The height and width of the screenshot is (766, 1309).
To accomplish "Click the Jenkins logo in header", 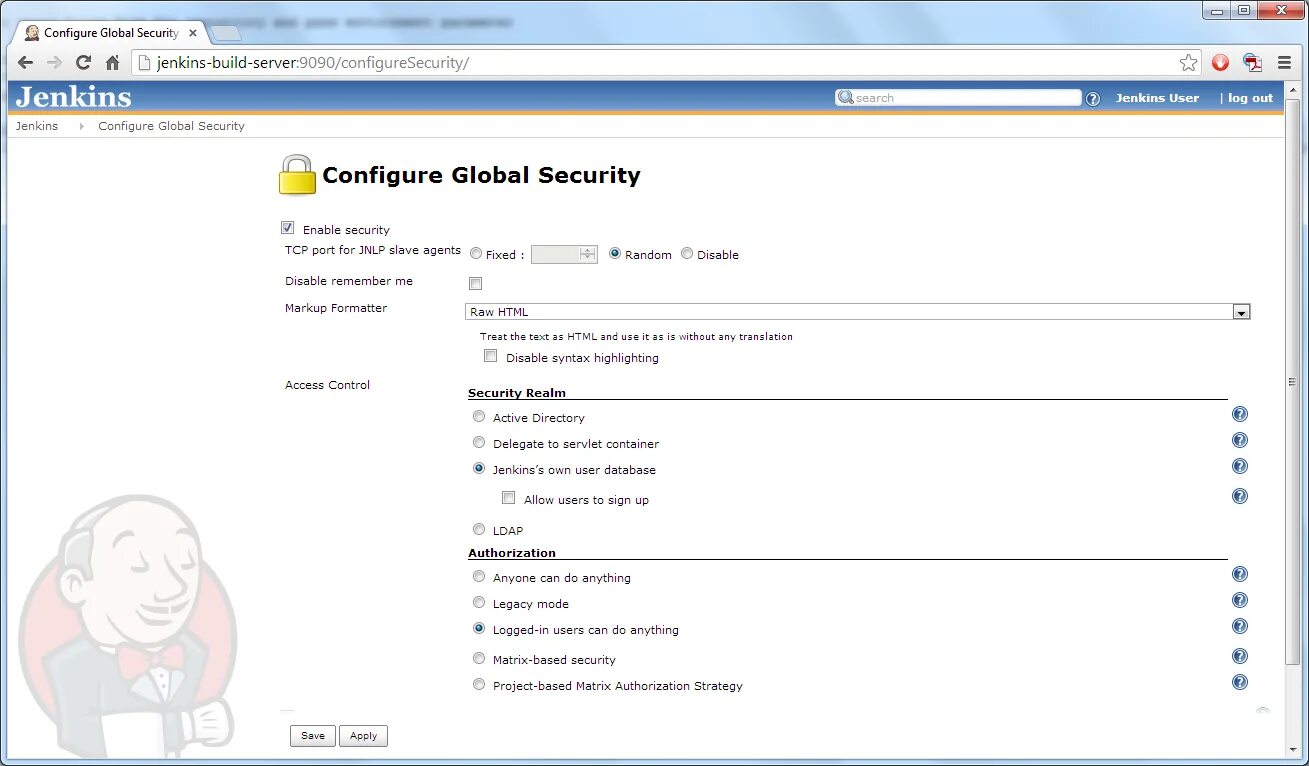I will 73,97.
